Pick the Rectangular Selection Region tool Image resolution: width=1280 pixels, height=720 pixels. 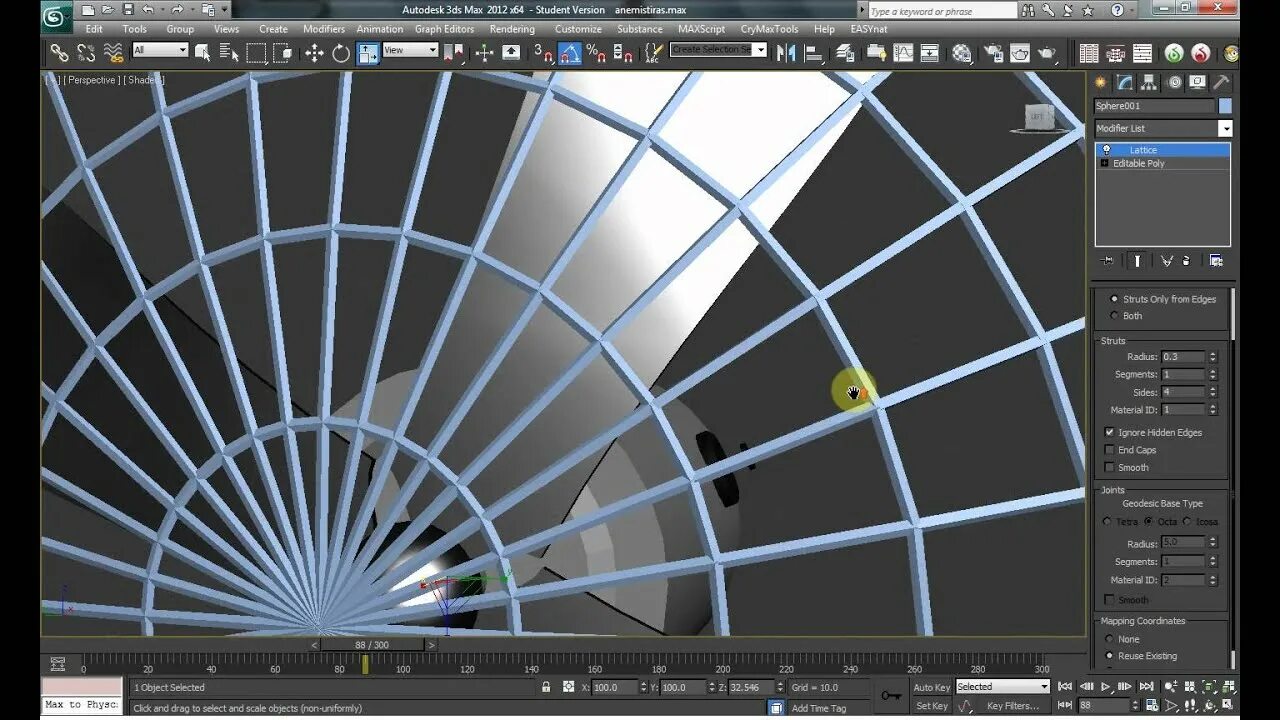click(256, 53)
